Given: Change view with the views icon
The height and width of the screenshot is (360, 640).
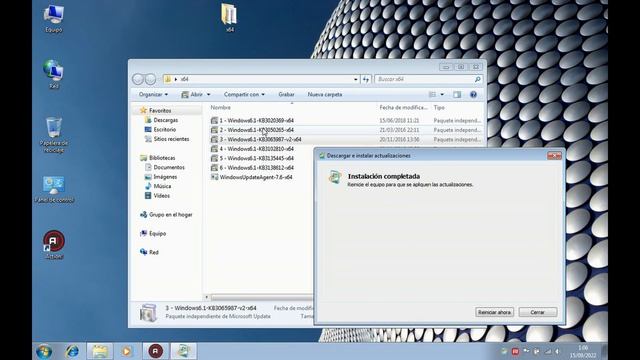Looking at the screenshot, I should point(432,95).
